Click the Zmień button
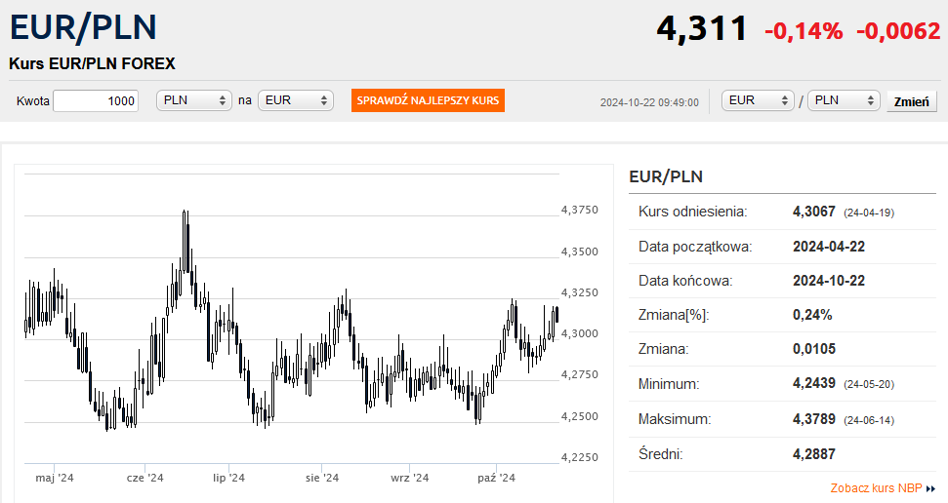Screen dimensions: 948x503 coord(911,101)
